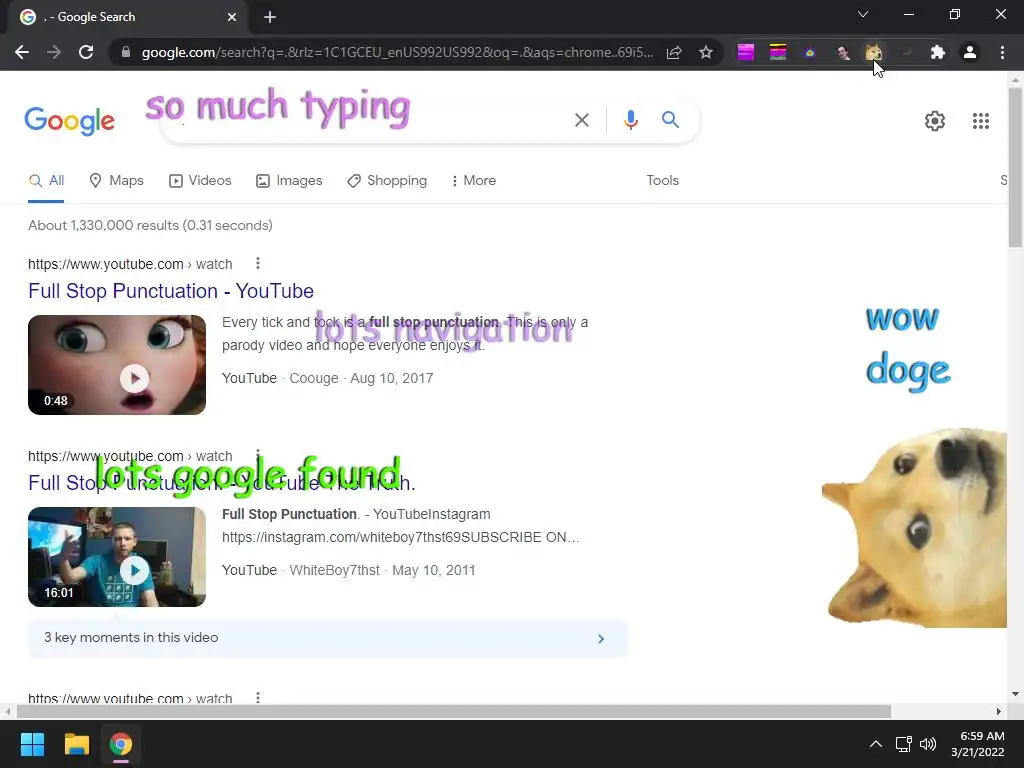
Task: Open File Explorer from the taskbar
Action: click(x=76, y=744)
